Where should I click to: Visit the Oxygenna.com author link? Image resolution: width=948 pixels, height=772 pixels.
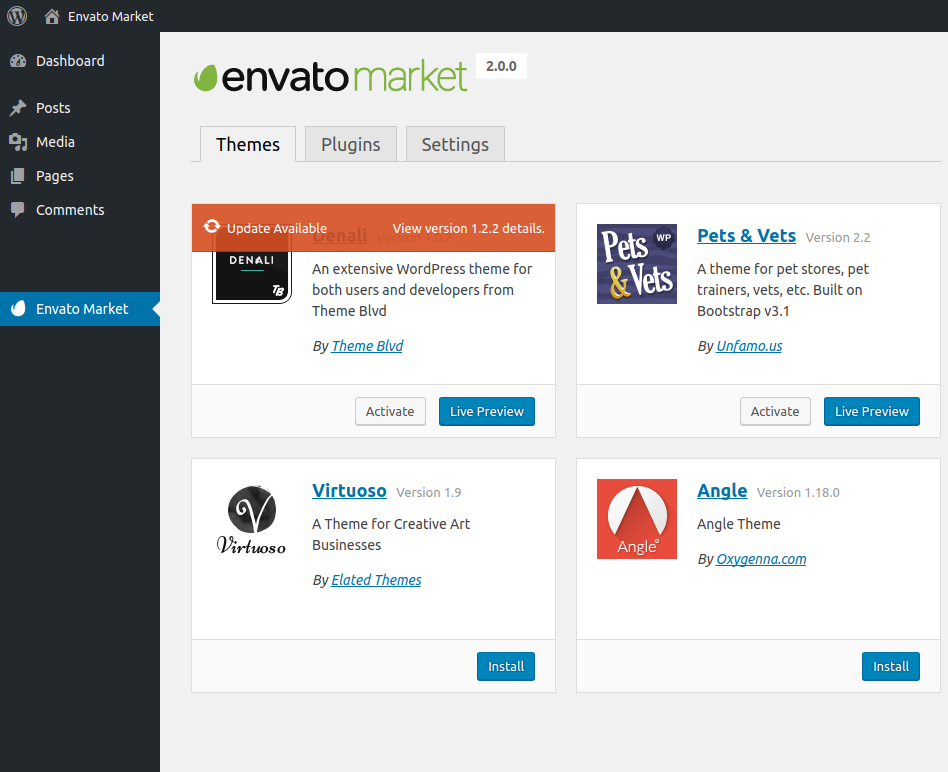[x=761, y=559]
